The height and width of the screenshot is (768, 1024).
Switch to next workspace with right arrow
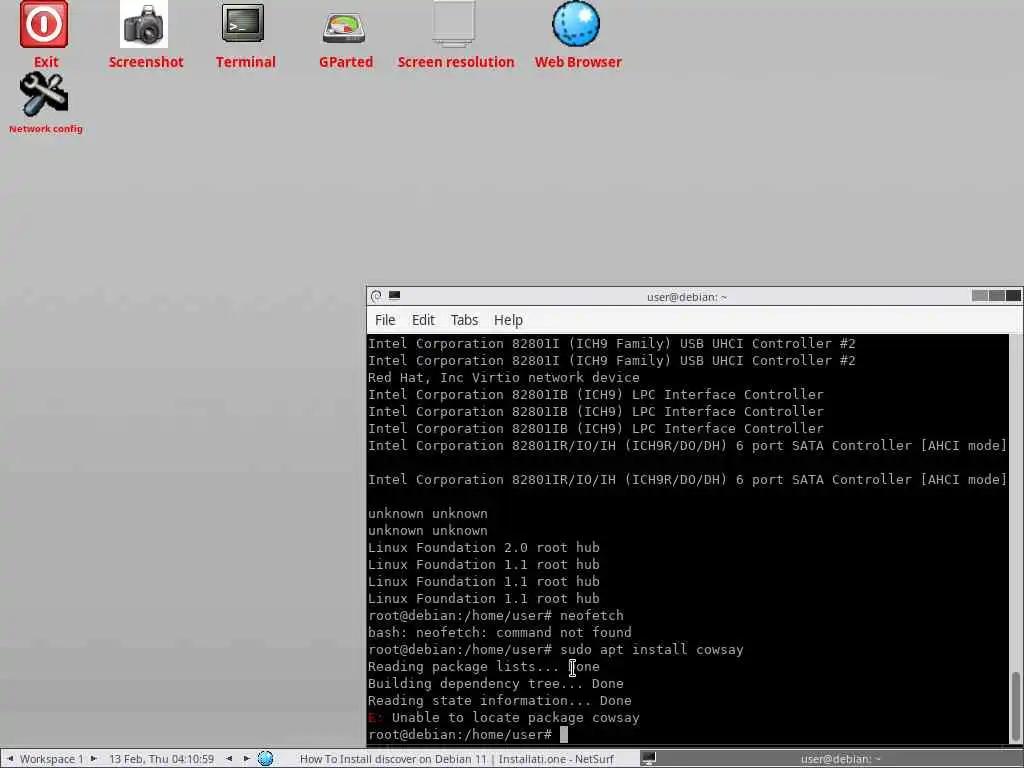[x=93, y=758]
